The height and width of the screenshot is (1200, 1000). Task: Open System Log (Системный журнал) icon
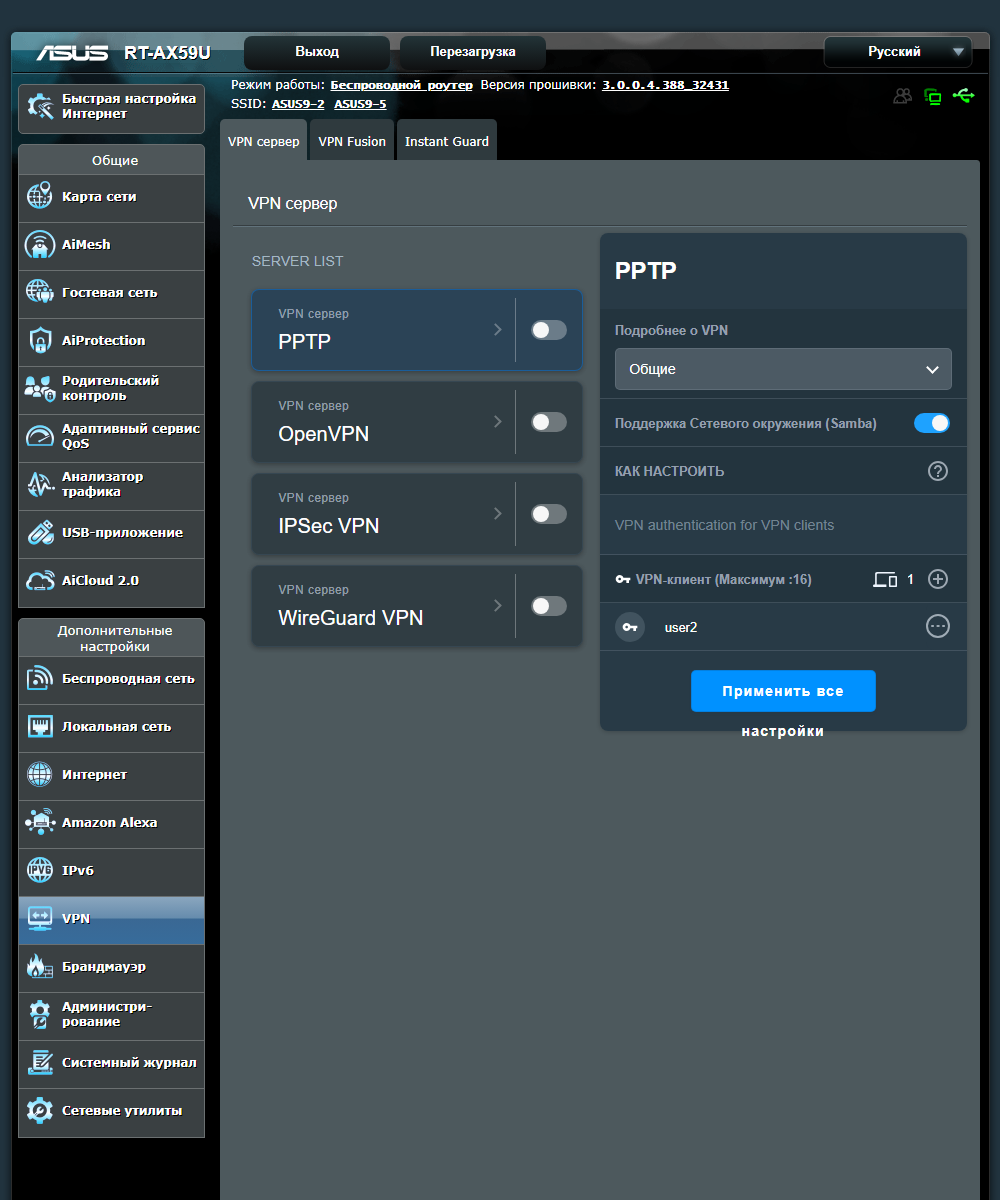click(x=40, y=1063)
